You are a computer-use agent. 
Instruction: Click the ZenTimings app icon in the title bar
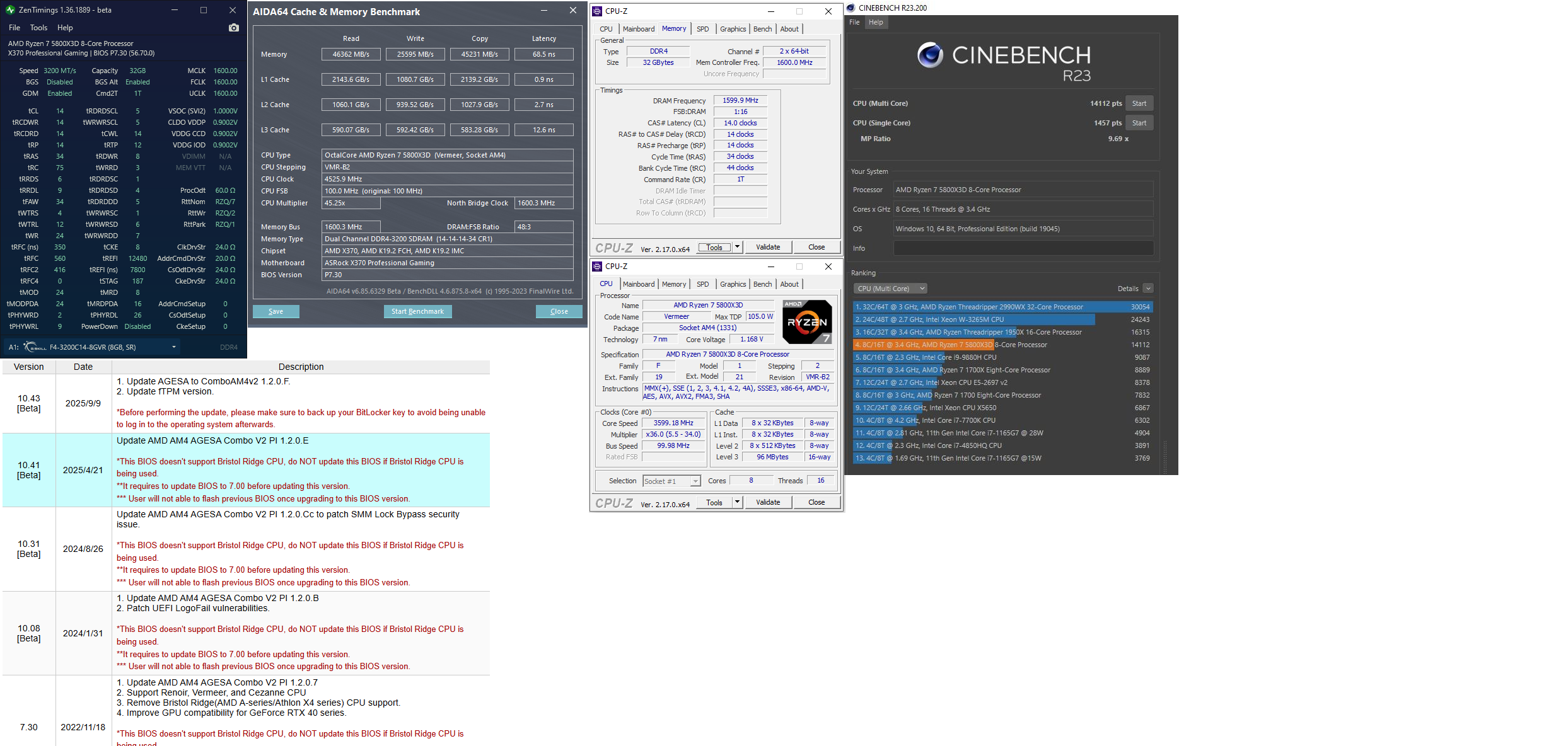10,10
